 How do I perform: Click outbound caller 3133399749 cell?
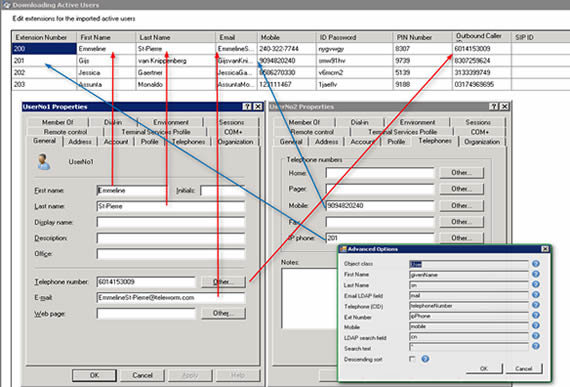coord(481,73)
